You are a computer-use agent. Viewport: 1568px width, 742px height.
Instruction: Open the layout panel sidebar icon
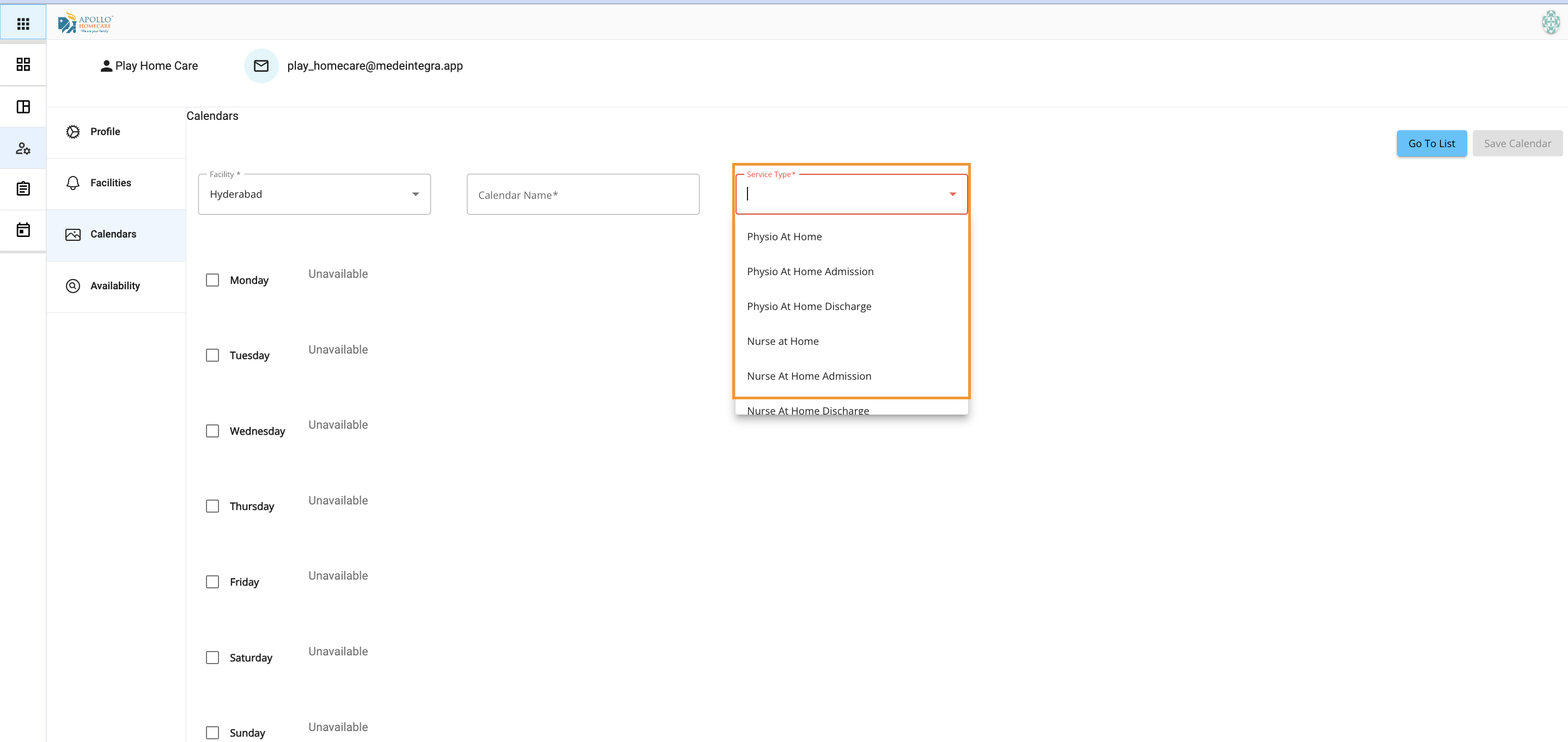click(23, 107)
